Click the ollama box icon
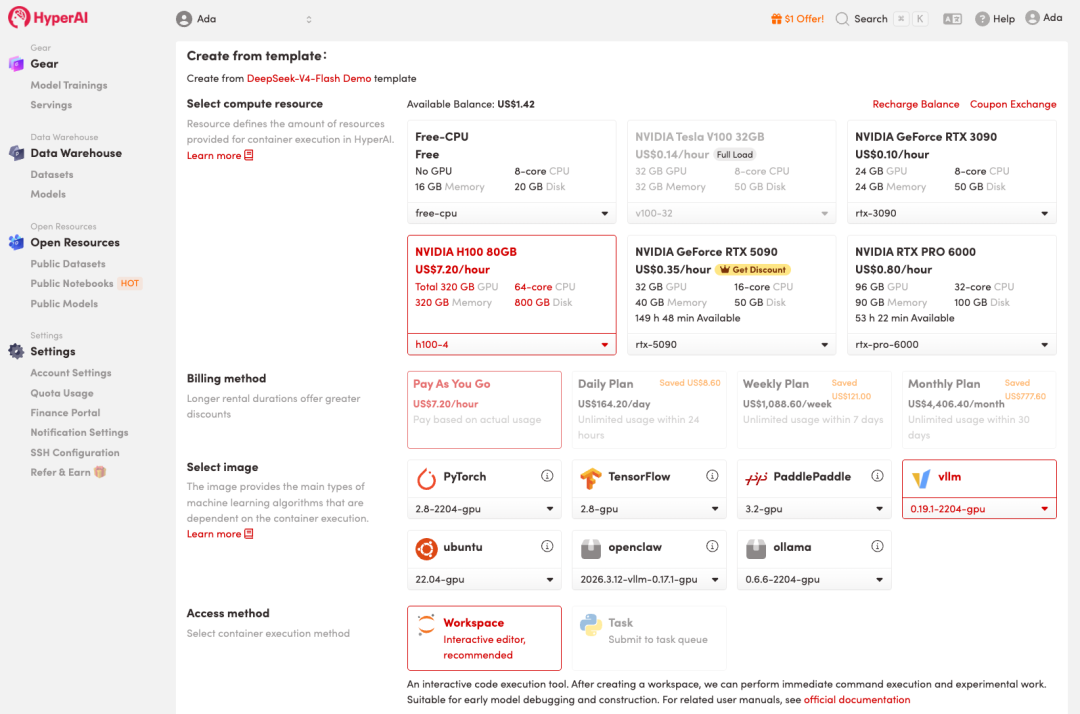1080x714 pixels. tap(756, 549)
